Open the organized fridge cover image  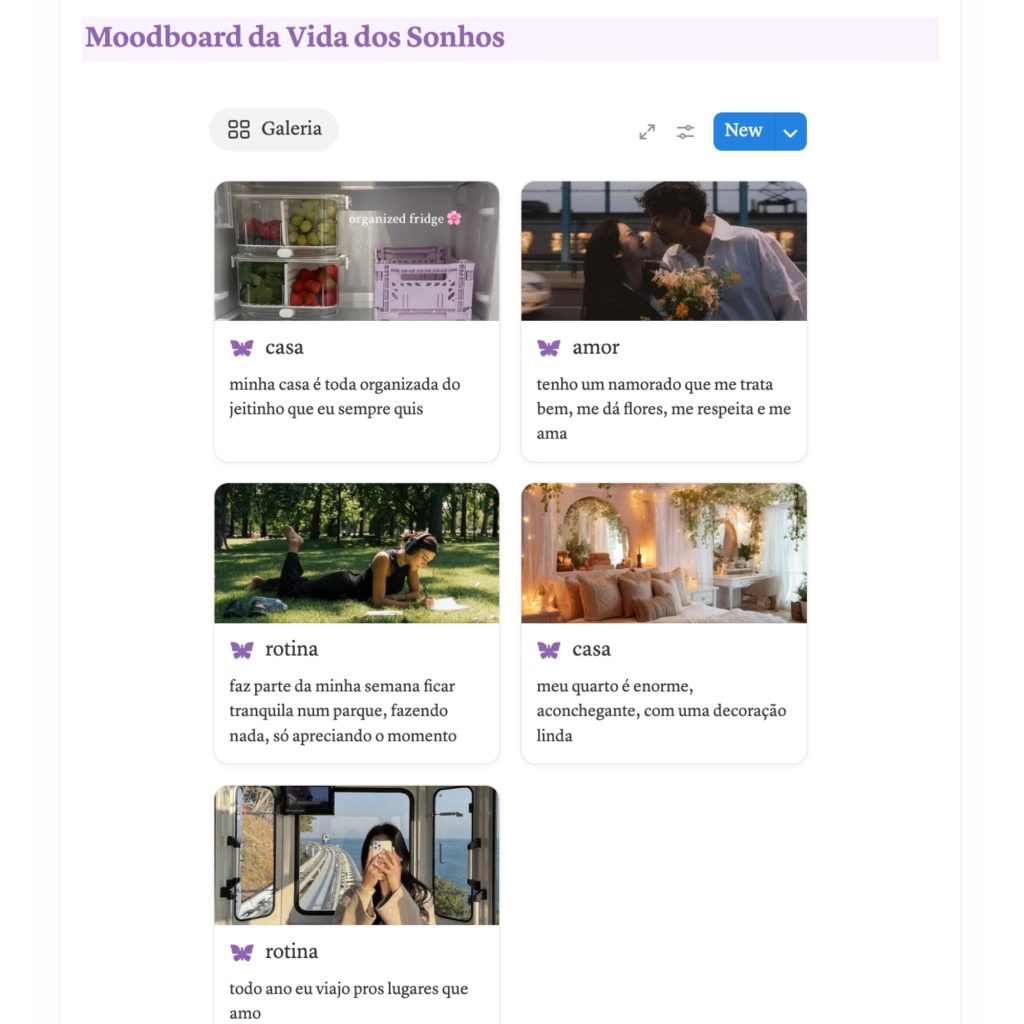coord(357,251)
